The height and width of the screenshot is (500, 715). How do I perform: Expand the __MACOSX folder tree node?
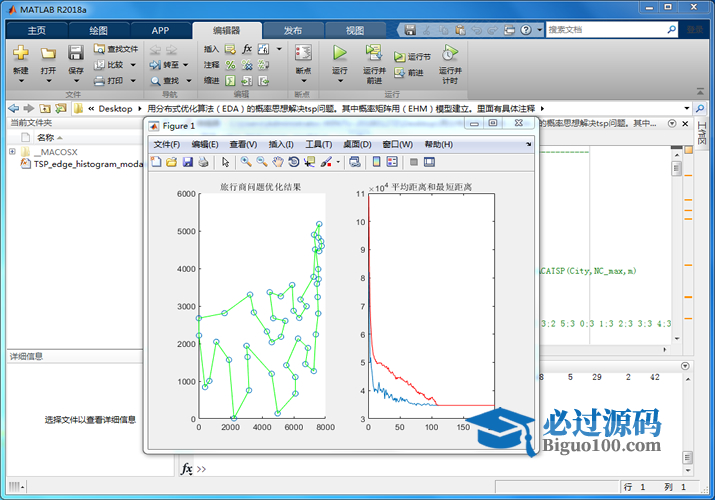pos(12,152)
